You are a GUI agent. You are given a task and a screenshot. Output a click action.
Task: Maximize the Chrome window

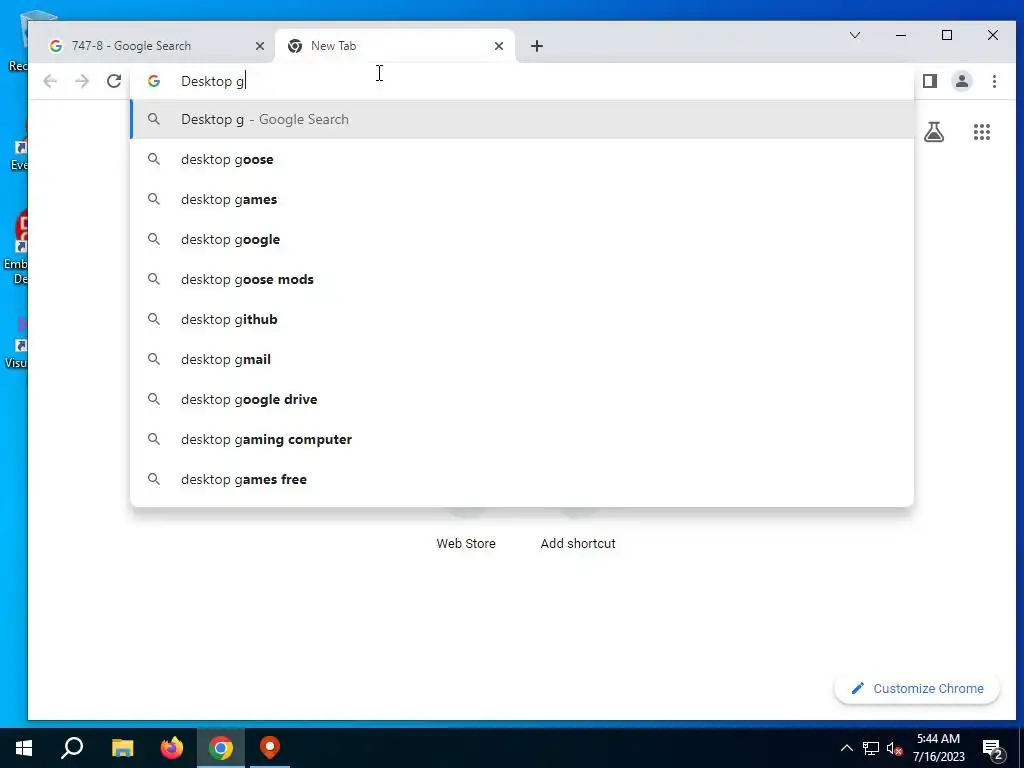[947, 35]
